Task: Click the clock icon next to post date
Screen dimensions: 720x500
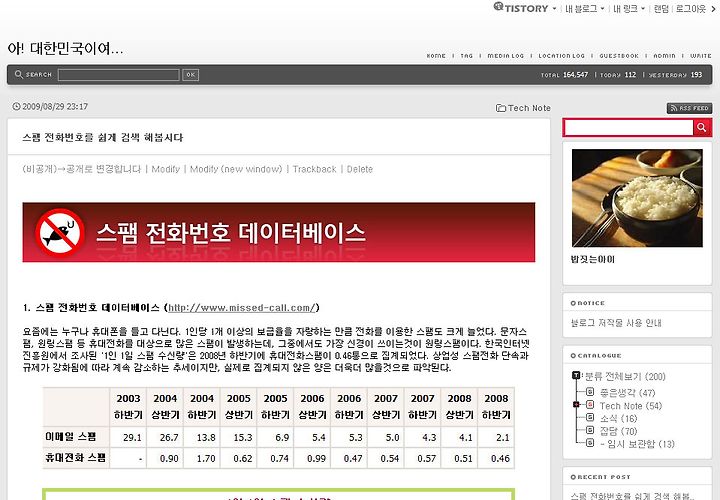Action: (x=17, y=107)
